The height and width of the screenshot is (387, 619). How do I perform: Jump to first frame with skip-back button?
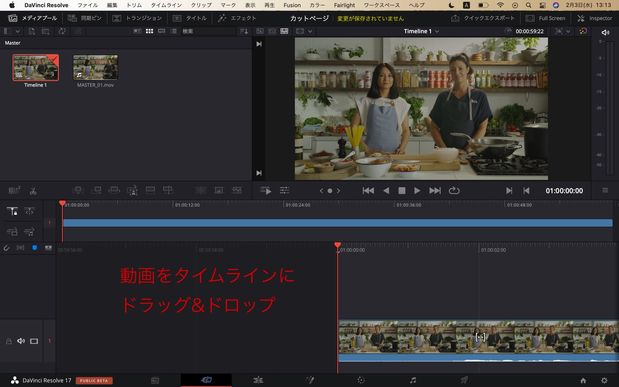tap(368, 191)
